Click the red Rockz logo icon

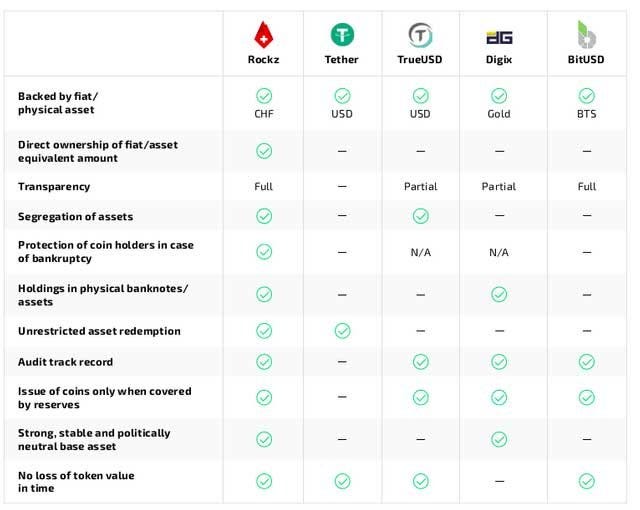(x=264, y=35)
